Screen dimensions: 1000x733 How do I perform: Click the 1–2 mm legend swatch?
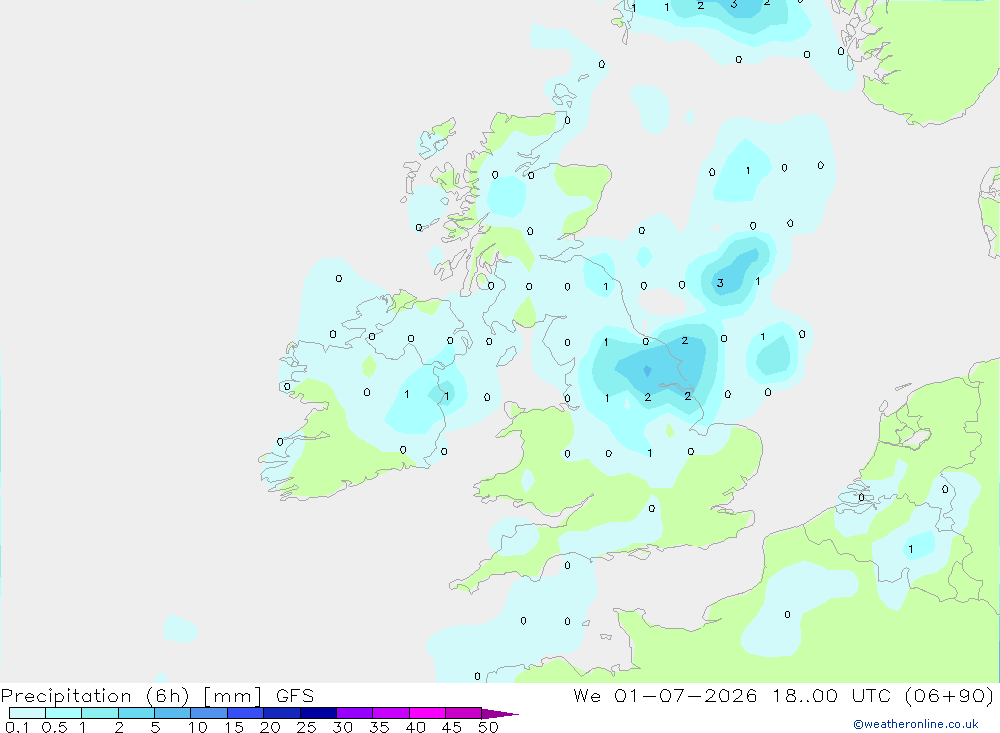[x=99, y=713]
